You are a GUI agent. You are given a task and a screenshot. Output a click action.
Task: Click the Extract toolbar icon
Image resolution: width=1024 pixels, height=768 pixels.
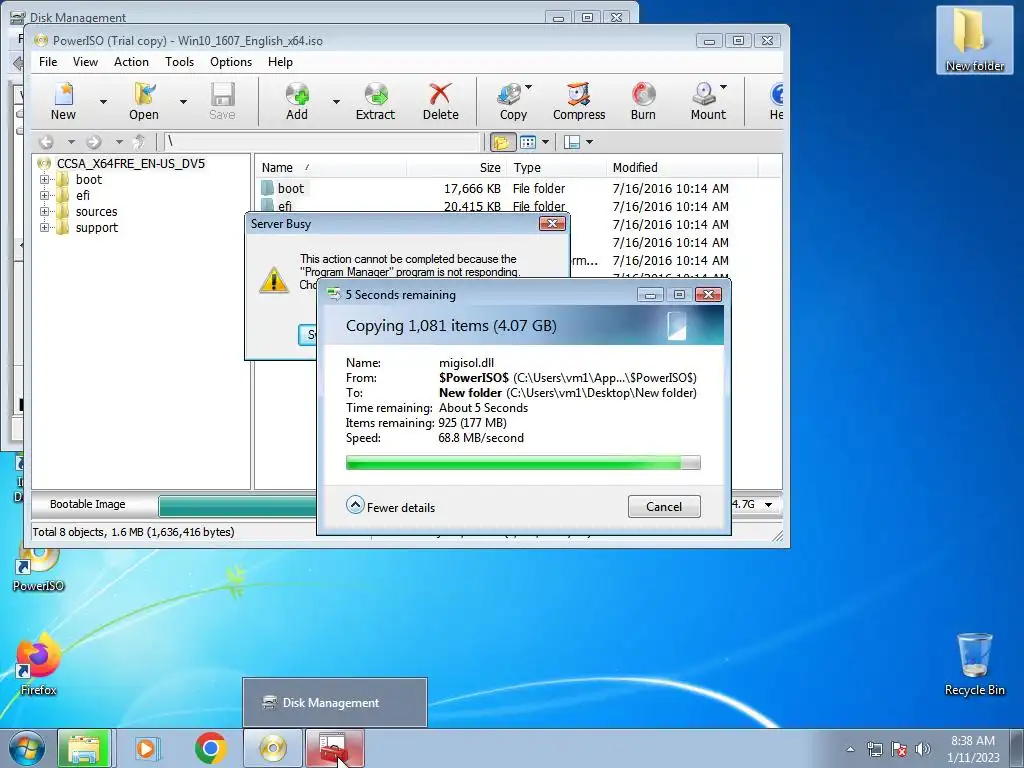(376, 101)
